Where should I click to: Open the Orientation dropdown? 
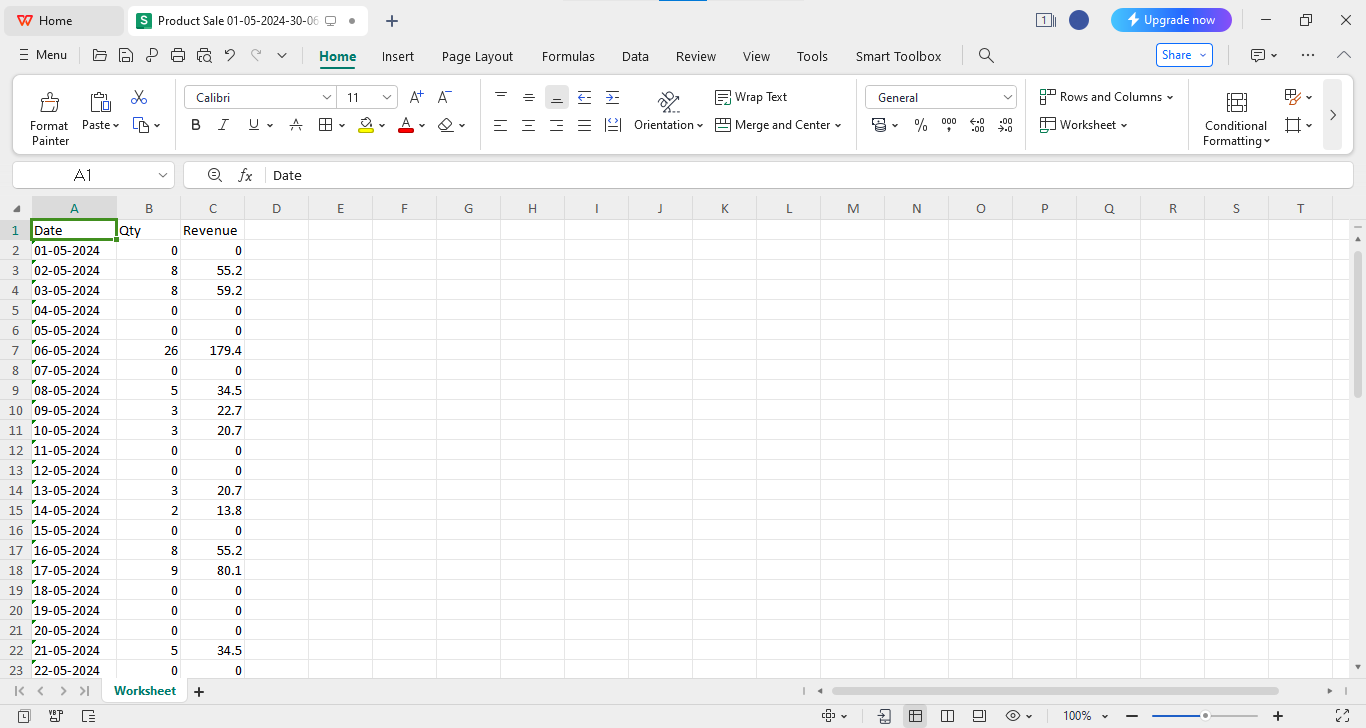coord(668,125)
